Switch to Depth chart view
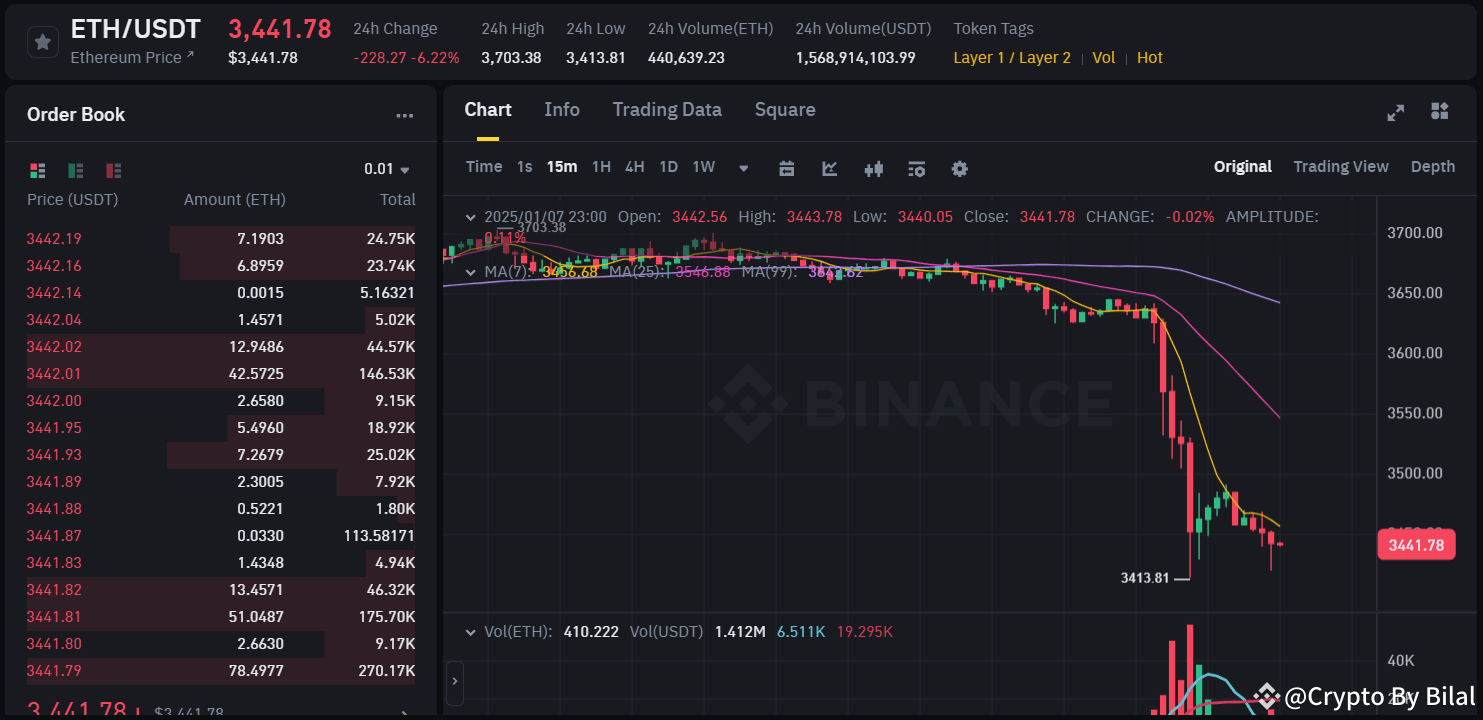The image size is (1483, 720). tap(1433, 167)
